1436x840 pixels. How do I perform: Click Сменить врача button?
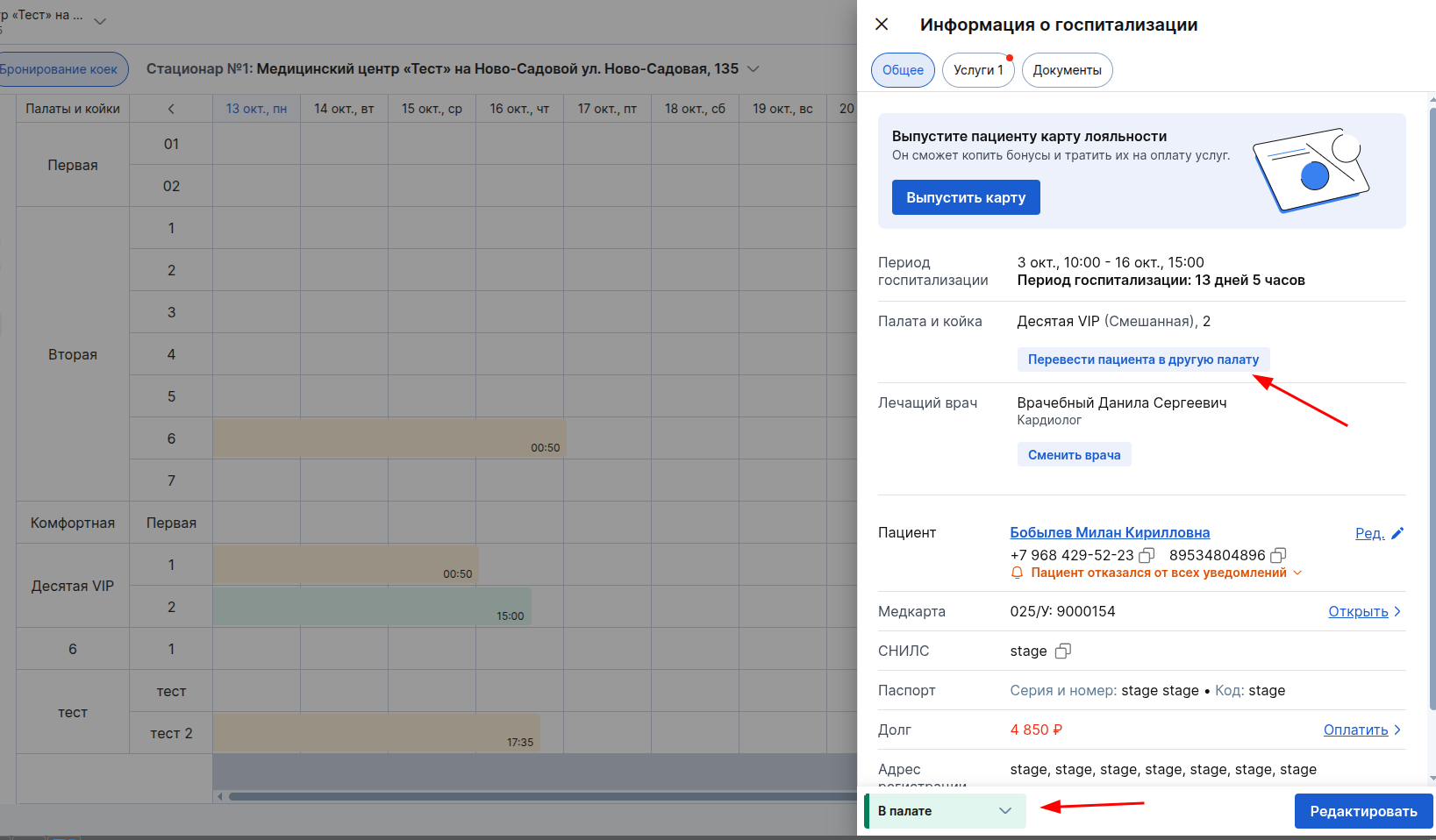click(x=1074, y=455)
